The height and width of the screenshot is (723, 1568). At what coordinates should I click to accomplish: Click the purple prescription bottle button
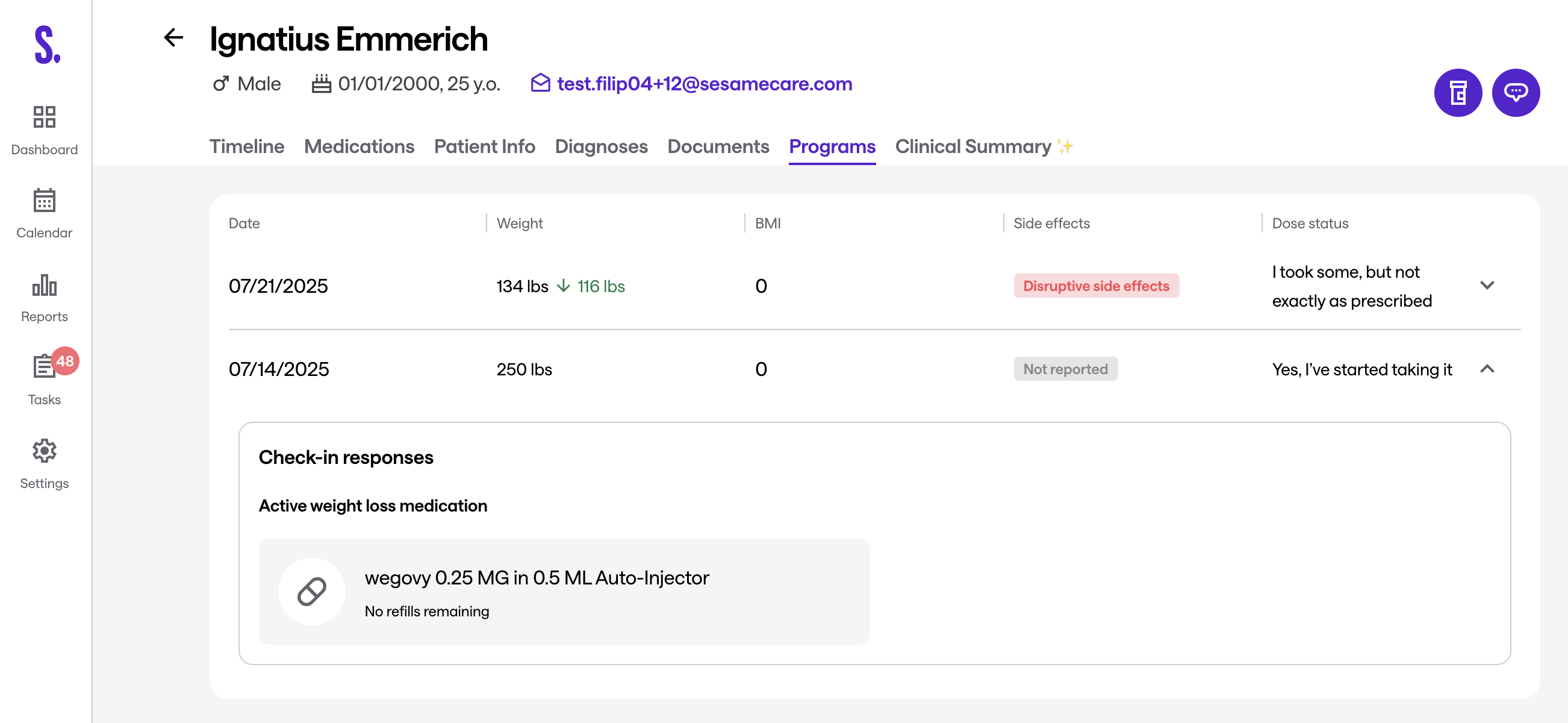click(1457, 93)
